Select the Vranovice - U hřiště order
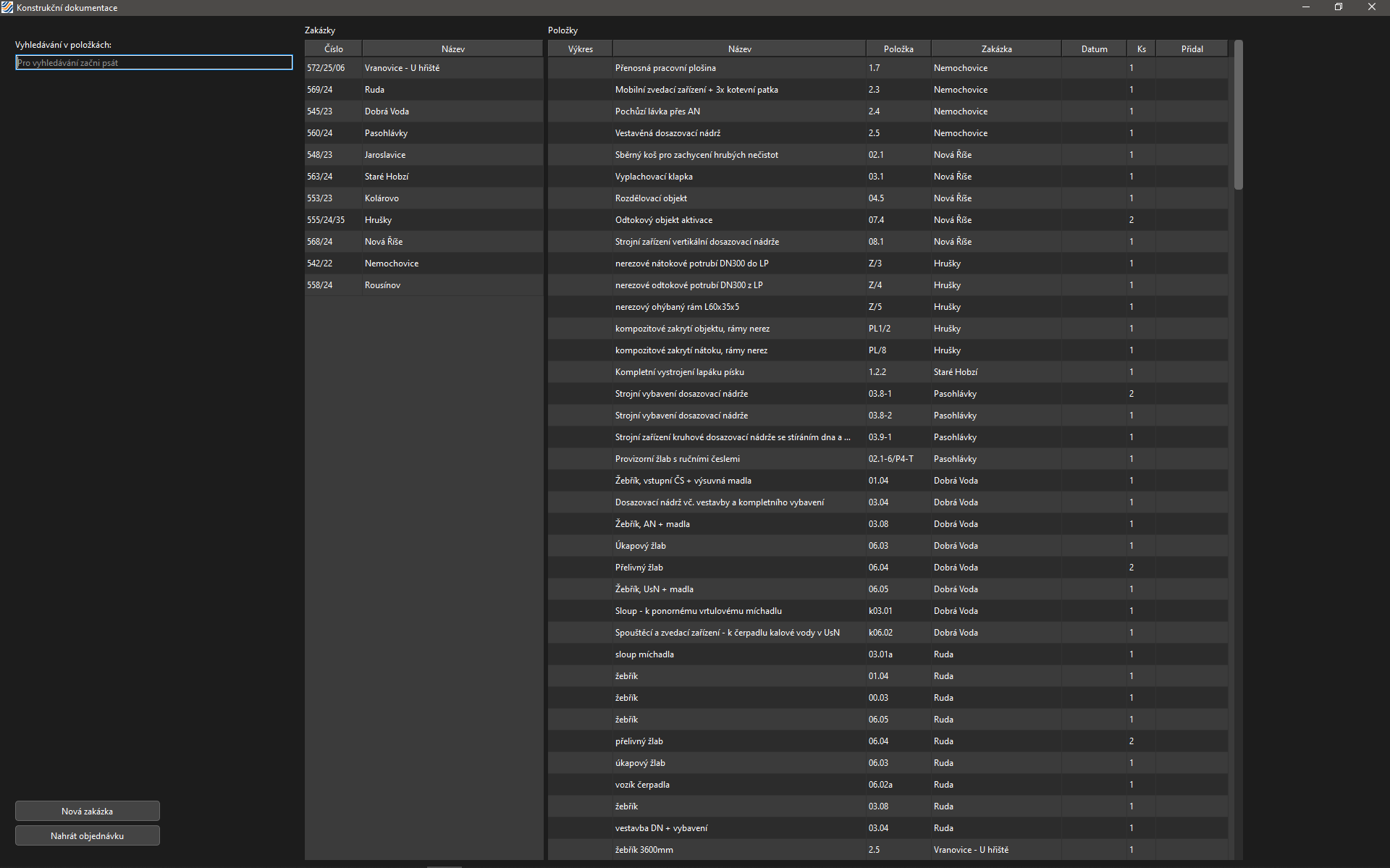 pos(424,67)
